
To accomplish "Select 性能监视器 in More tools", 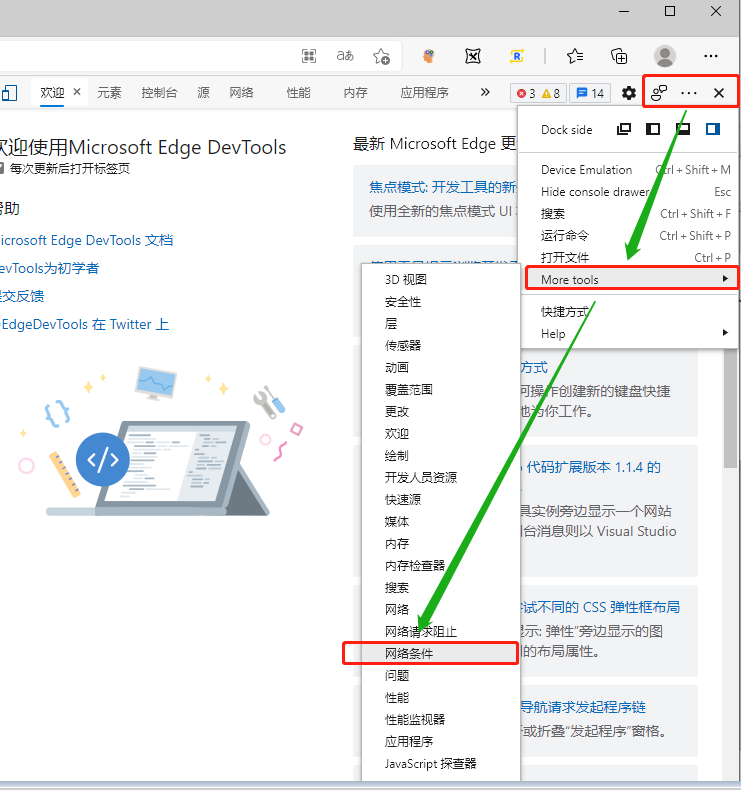I will (441, 719).
